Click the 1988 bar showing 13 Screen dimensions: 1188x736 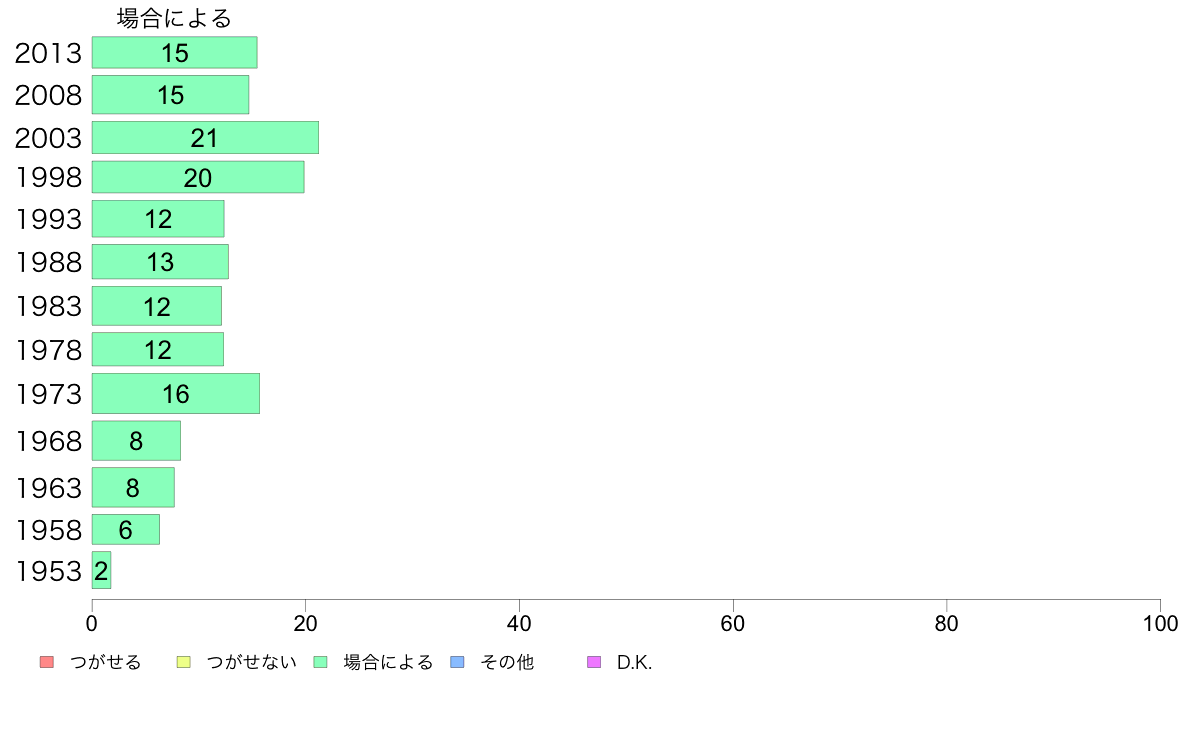point(160,262)
